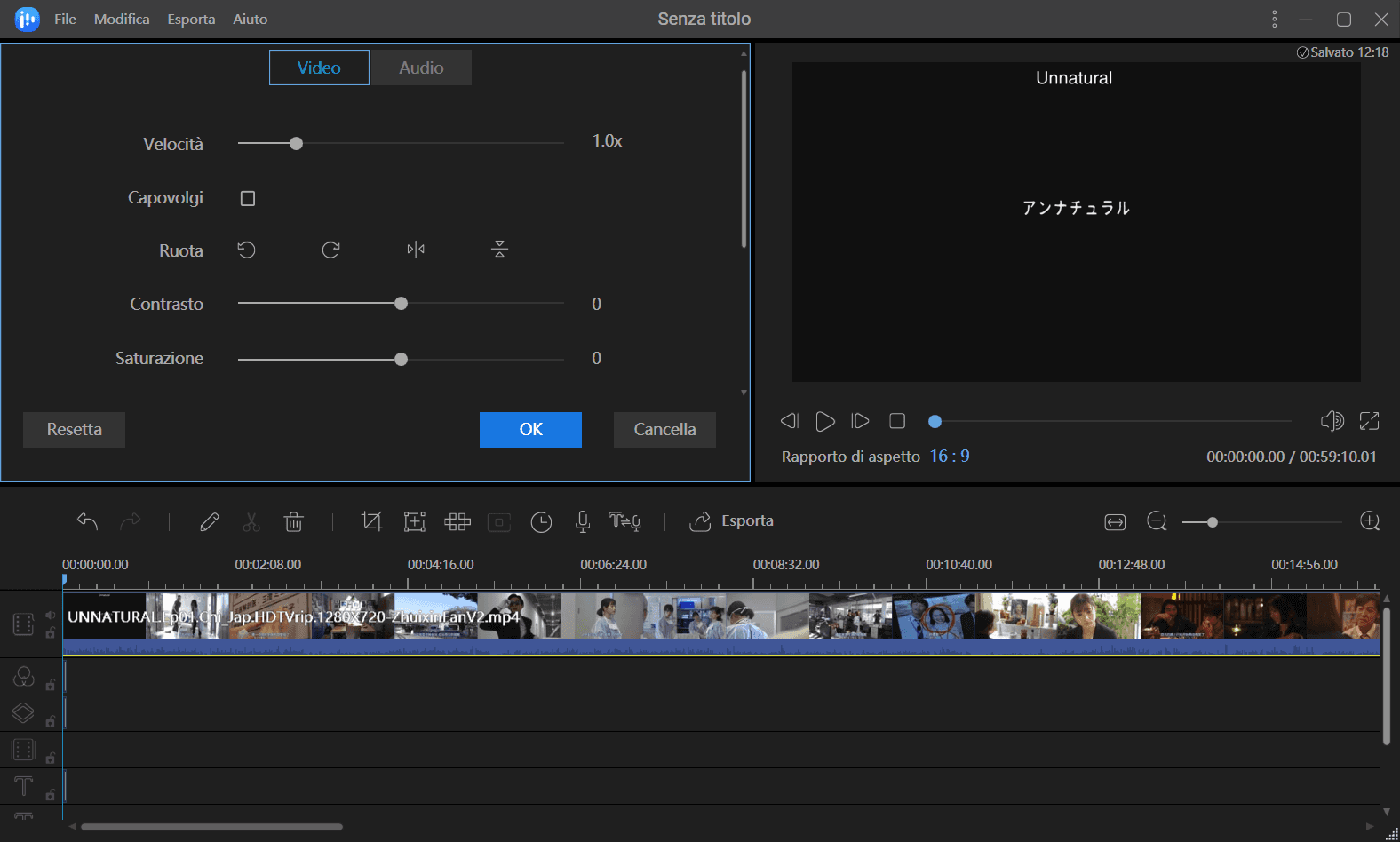Open the Aiuto menu

pos(250,19)
